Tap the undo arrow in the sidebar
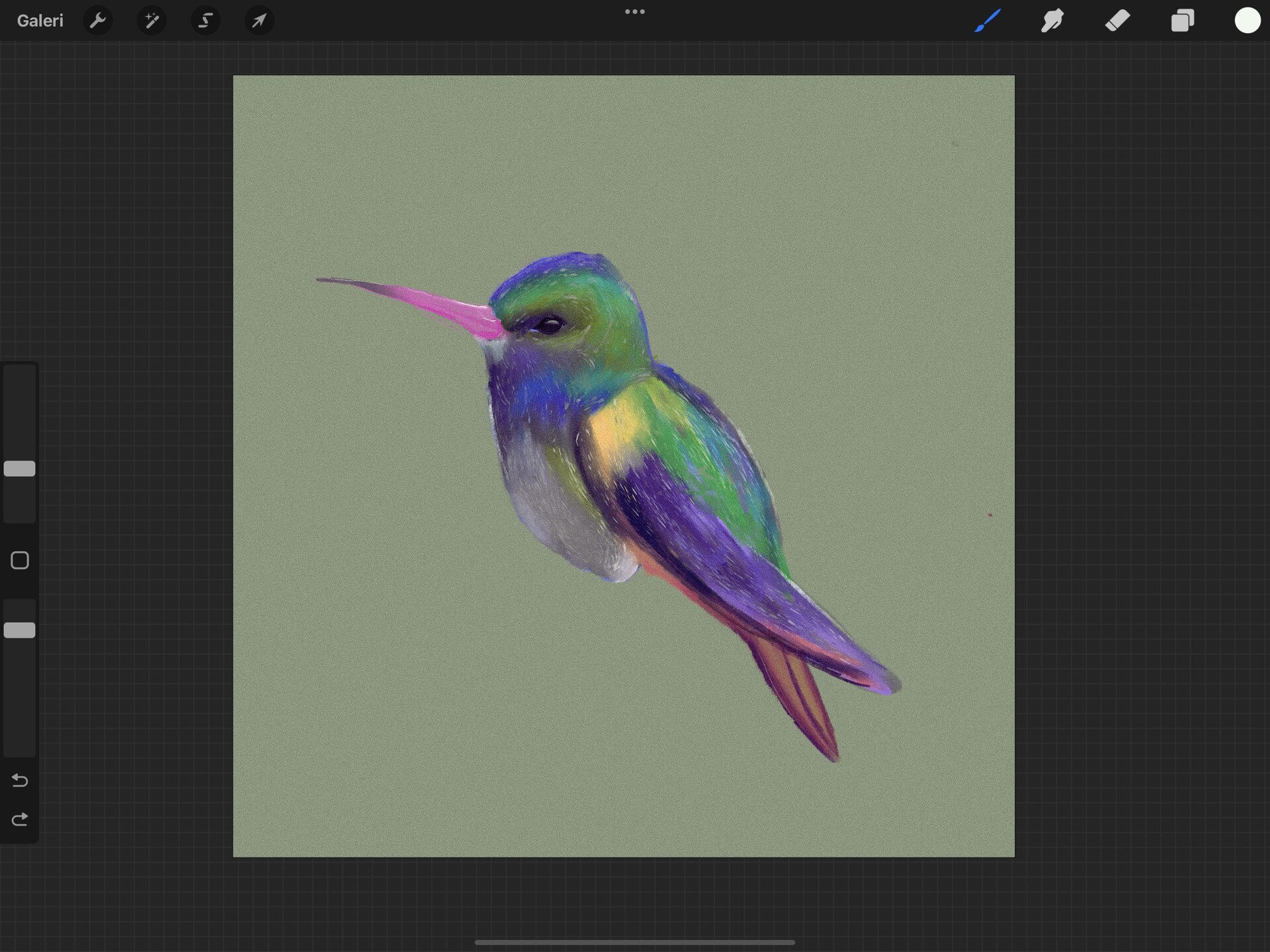Screen dimensions: 1270x952 (x=19, y=781)
